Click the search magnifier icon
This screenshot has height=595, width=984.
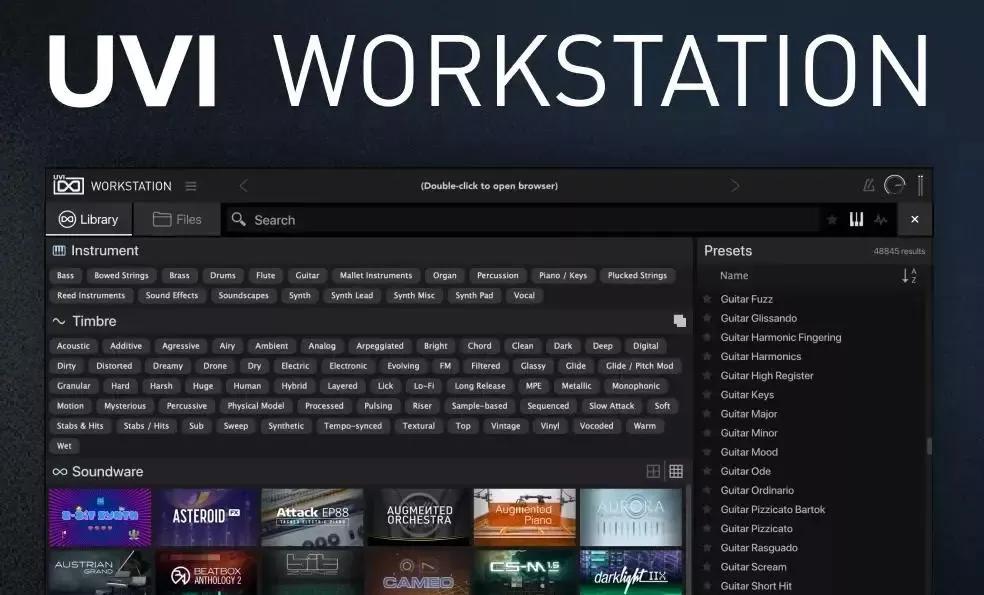[x=238, y=219]
